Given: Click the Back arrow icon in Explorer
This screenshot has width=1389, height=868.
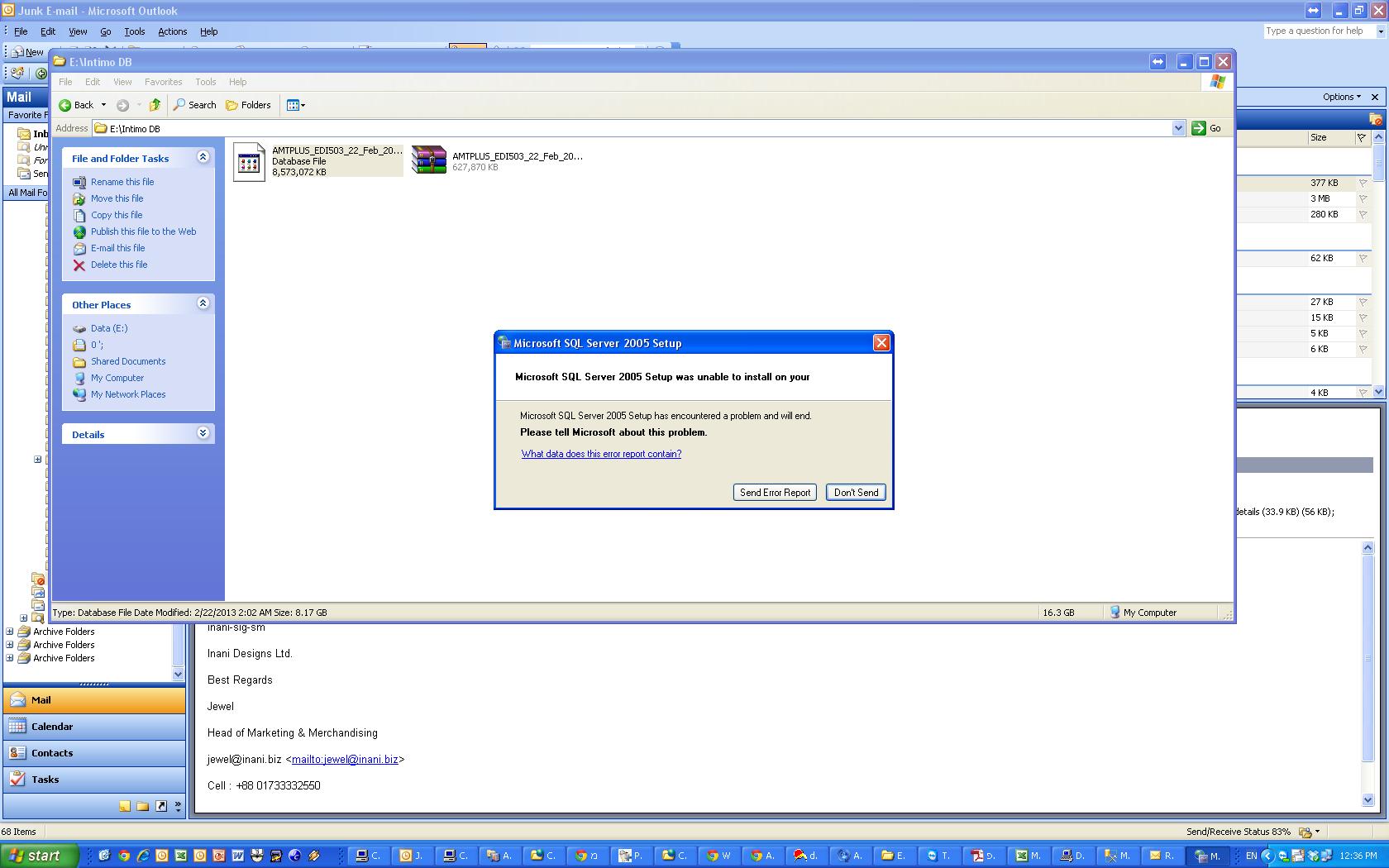Looking at the screenshot, I should click(x=64, y=105).
